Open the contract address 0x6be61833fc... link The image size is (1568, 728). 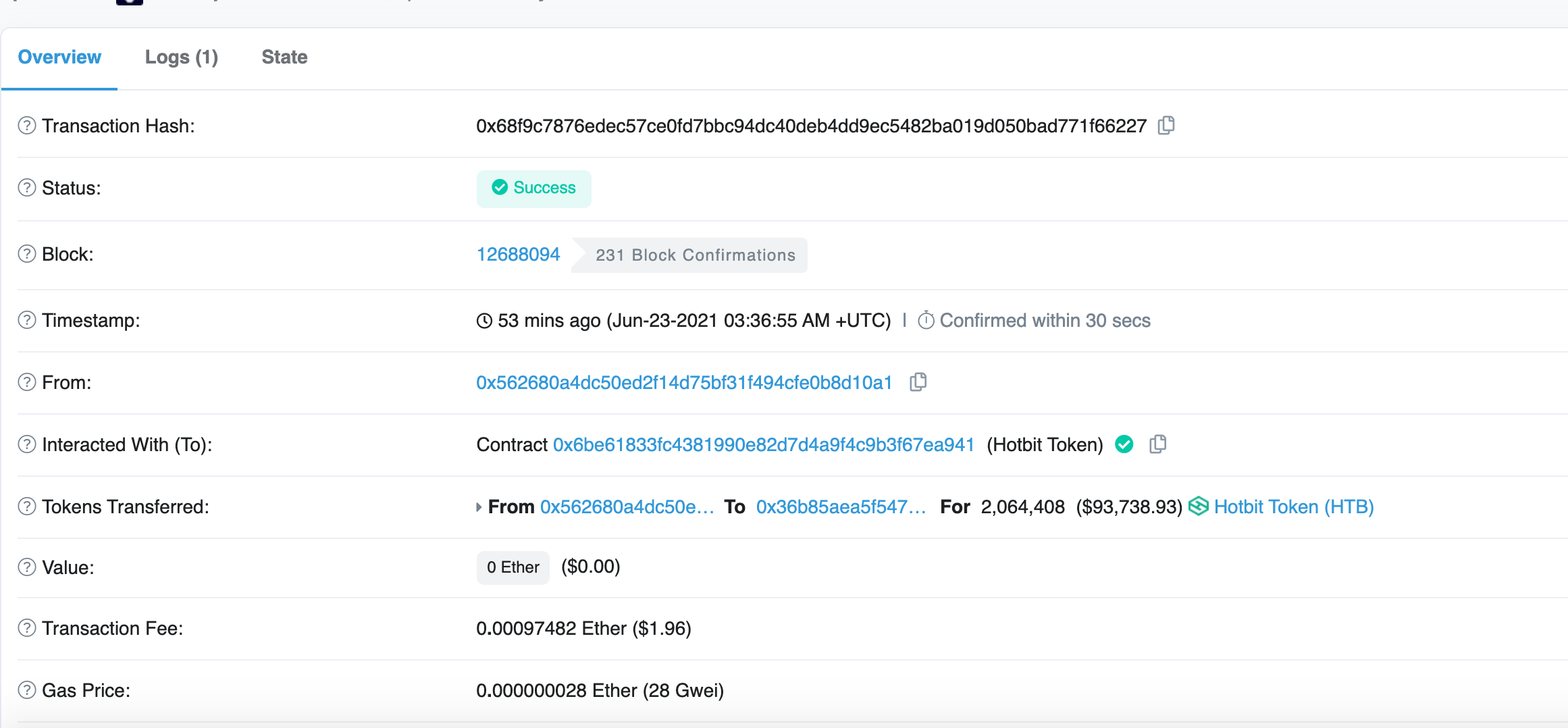pyautogui.click(x=763, y=445)
